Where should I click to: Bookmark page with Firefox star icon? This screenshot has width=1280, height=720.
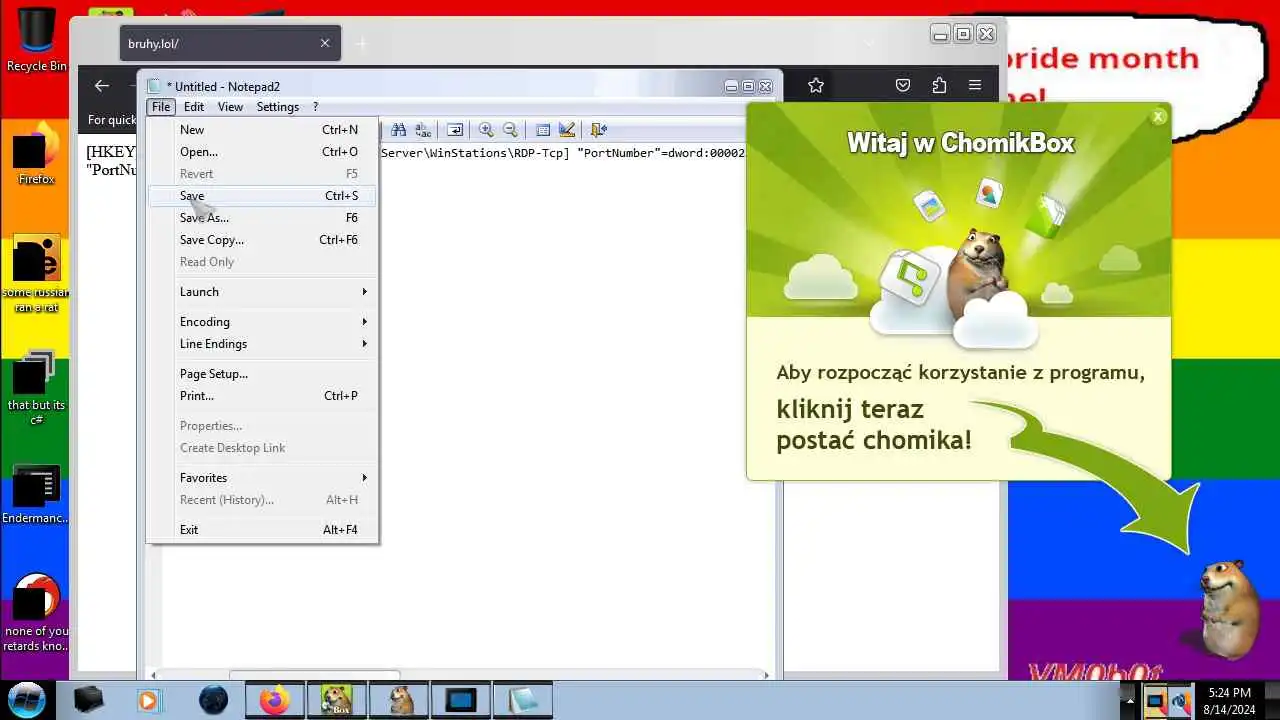[816, 86]
